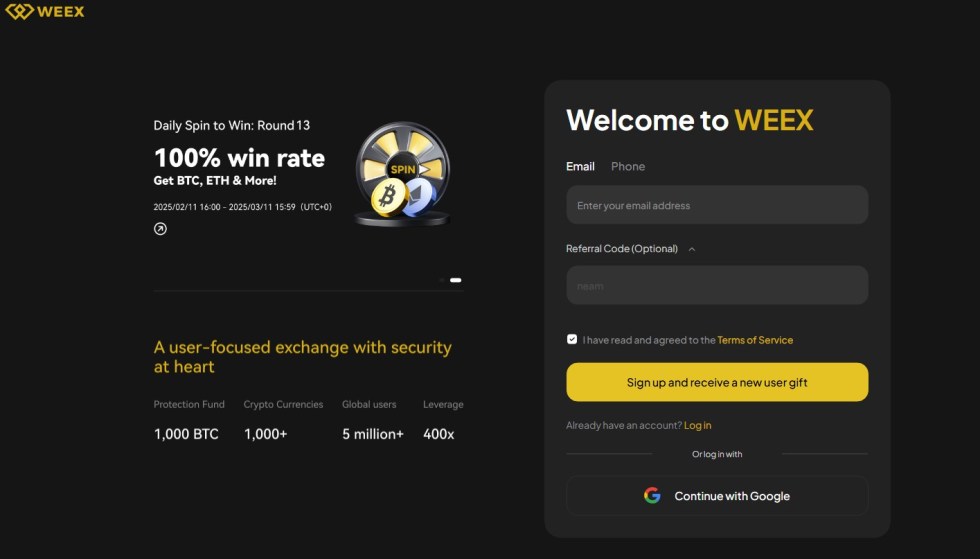Viewport: 980px width, 559px height.
Task: Click into the referral code input field
Action: [x=717, y=286]
